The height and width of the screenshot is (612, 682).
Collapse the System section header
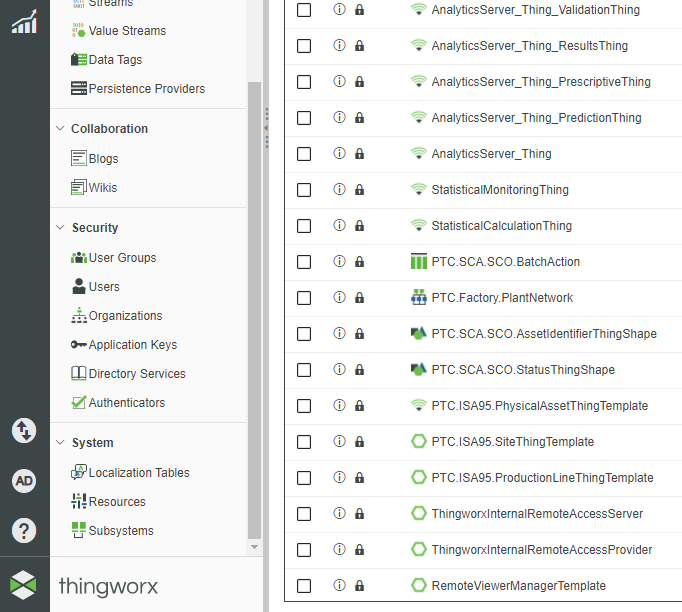(92, 443)
